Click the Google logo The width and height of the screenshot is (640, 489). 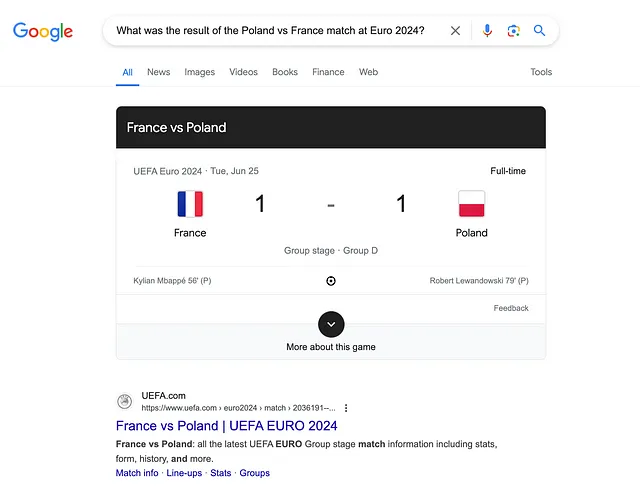tap(43, 31)
